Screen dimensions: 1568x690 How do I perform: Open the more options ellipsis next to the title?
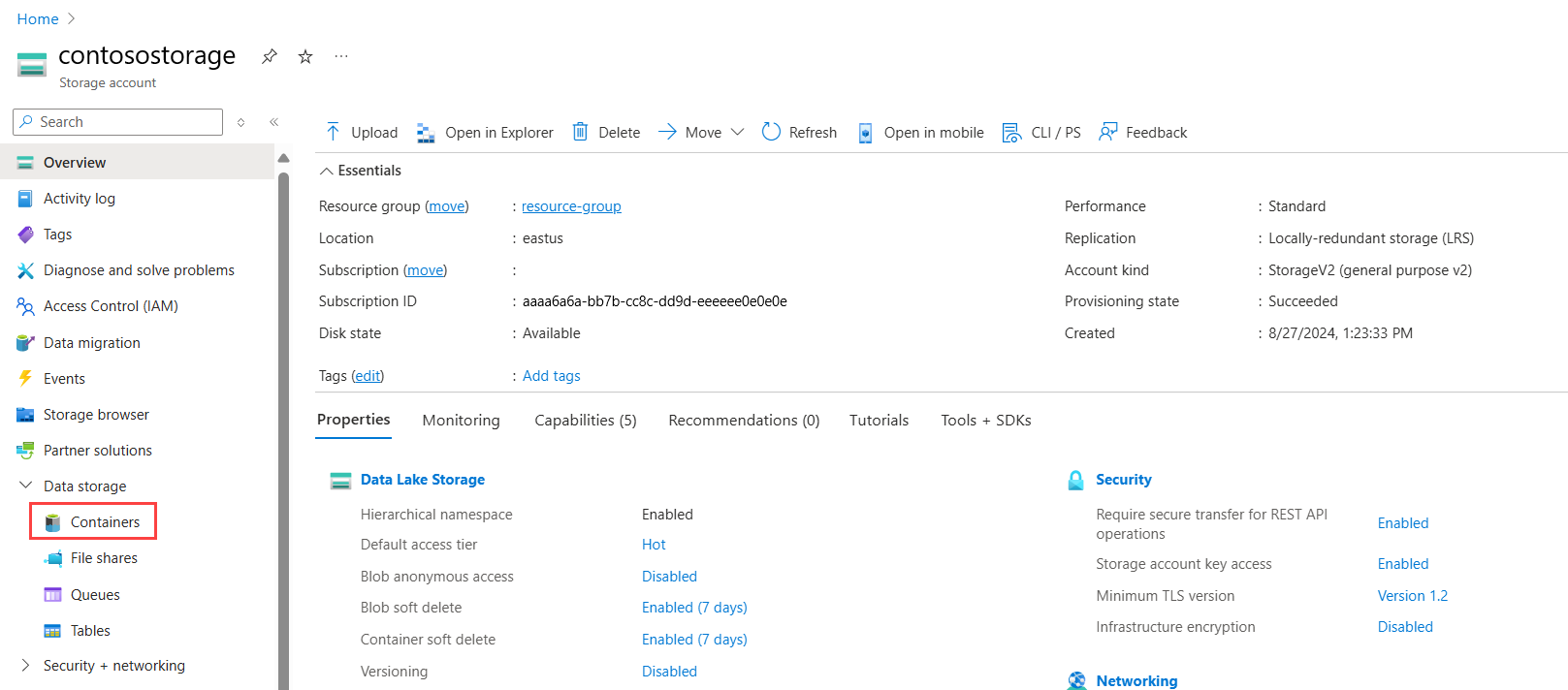coord(341,56)
